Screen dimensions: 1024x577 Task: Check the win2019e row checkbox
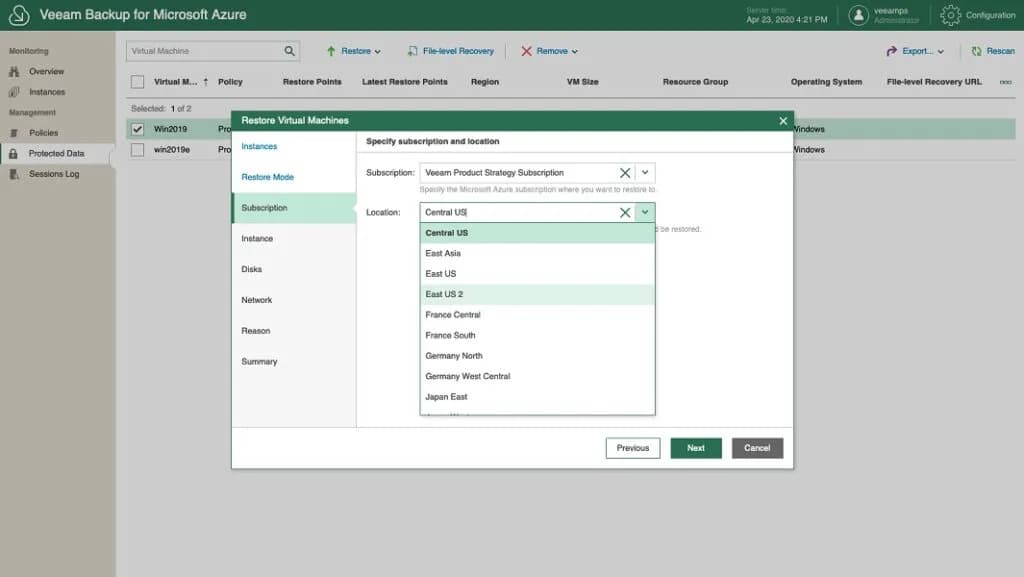tap(137, 150)
